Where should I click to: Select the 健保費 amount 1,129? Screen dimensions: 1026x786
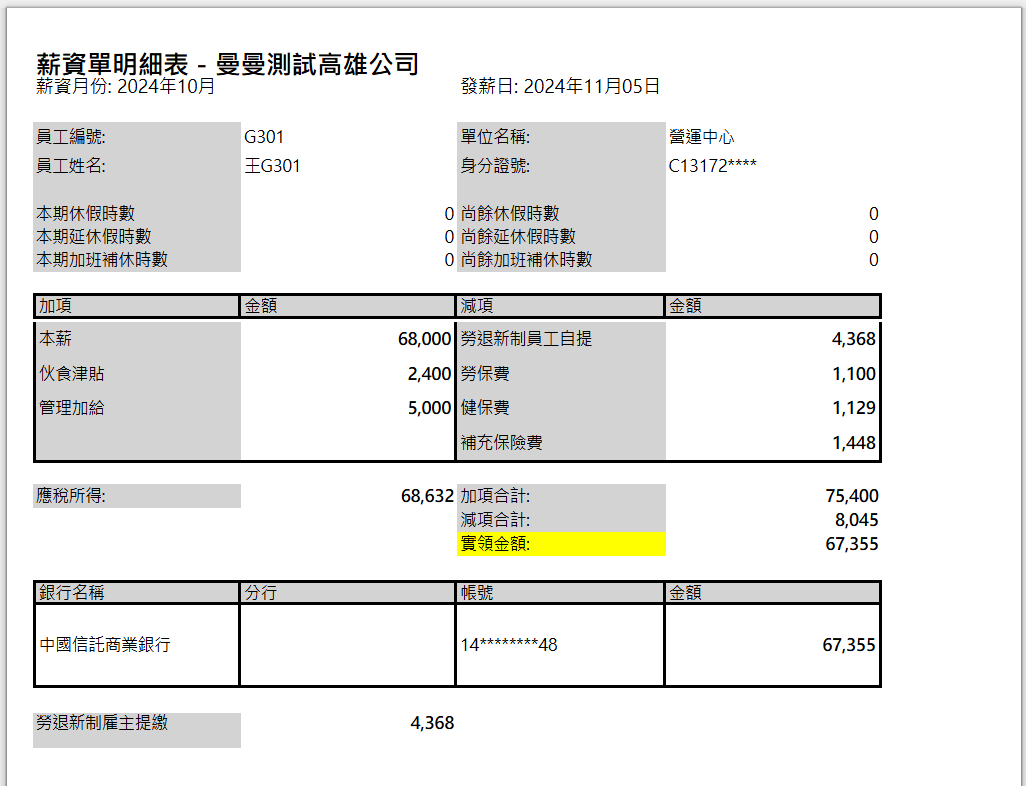pyautogui.click(x=853, y=408)
